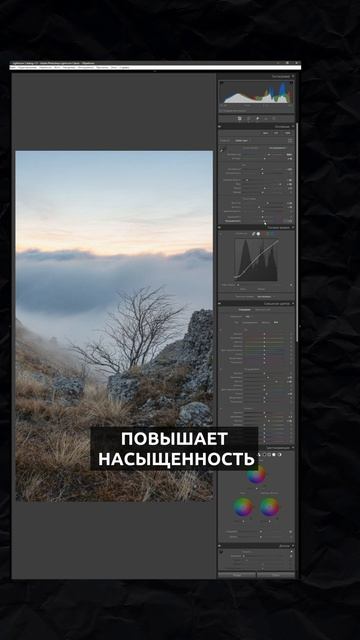The image size is (360, 640).
Task: Open the profile browser grid icon
Action: coord(290,140)
